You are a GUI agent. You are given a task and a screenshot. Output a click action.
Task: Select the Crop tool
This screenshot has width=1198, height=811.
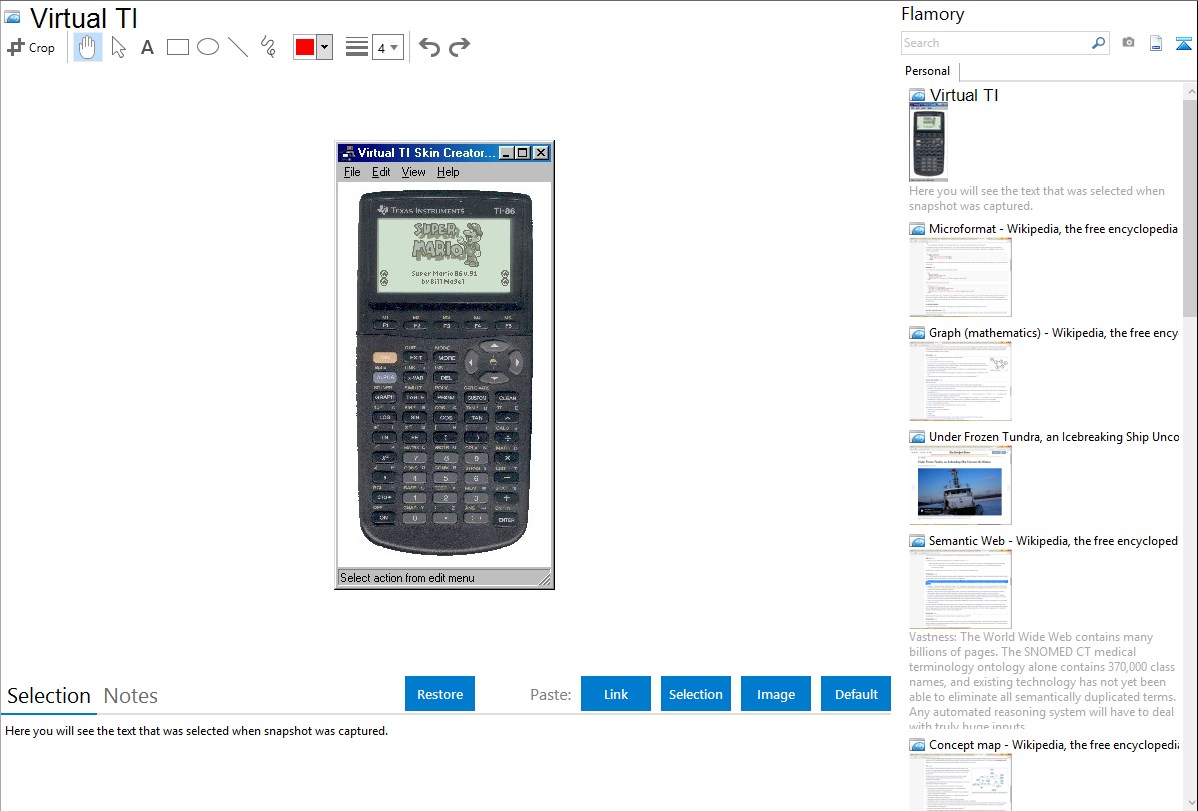pos(31,47)
